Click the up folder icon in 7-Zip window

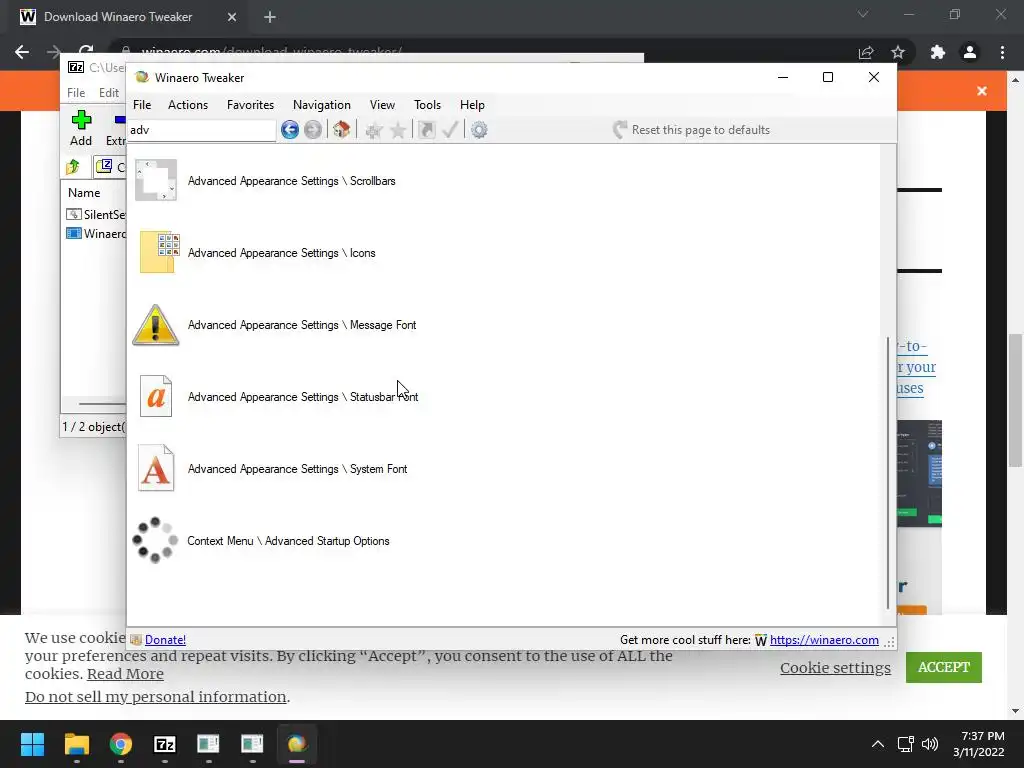coord(73,167)
